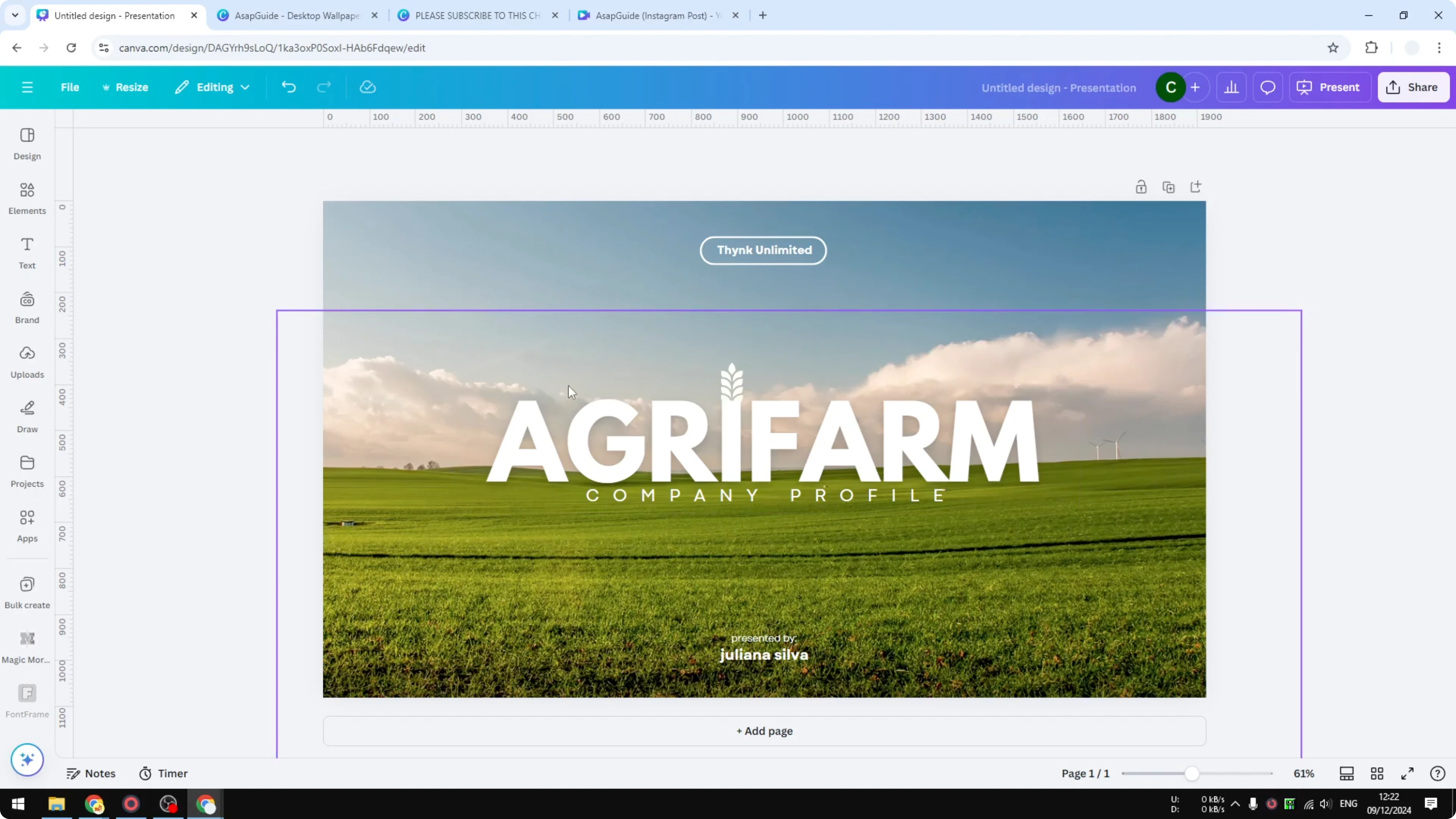Open the comments panel
Viewport: 1456px width, 819px height.
(x=1267, y=87)
